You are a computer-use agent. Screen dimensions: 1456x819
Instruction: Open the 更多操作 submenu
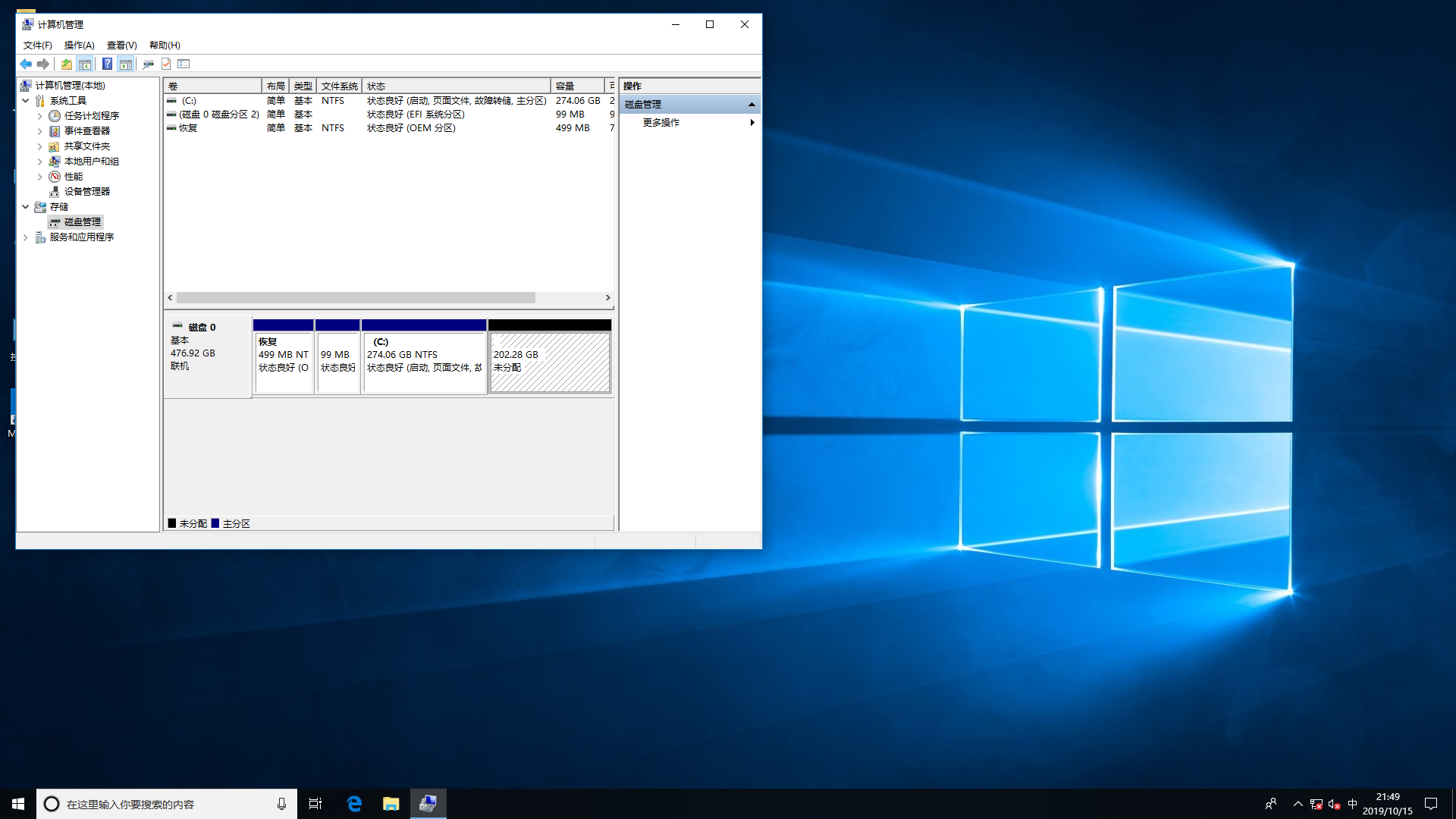690,123
